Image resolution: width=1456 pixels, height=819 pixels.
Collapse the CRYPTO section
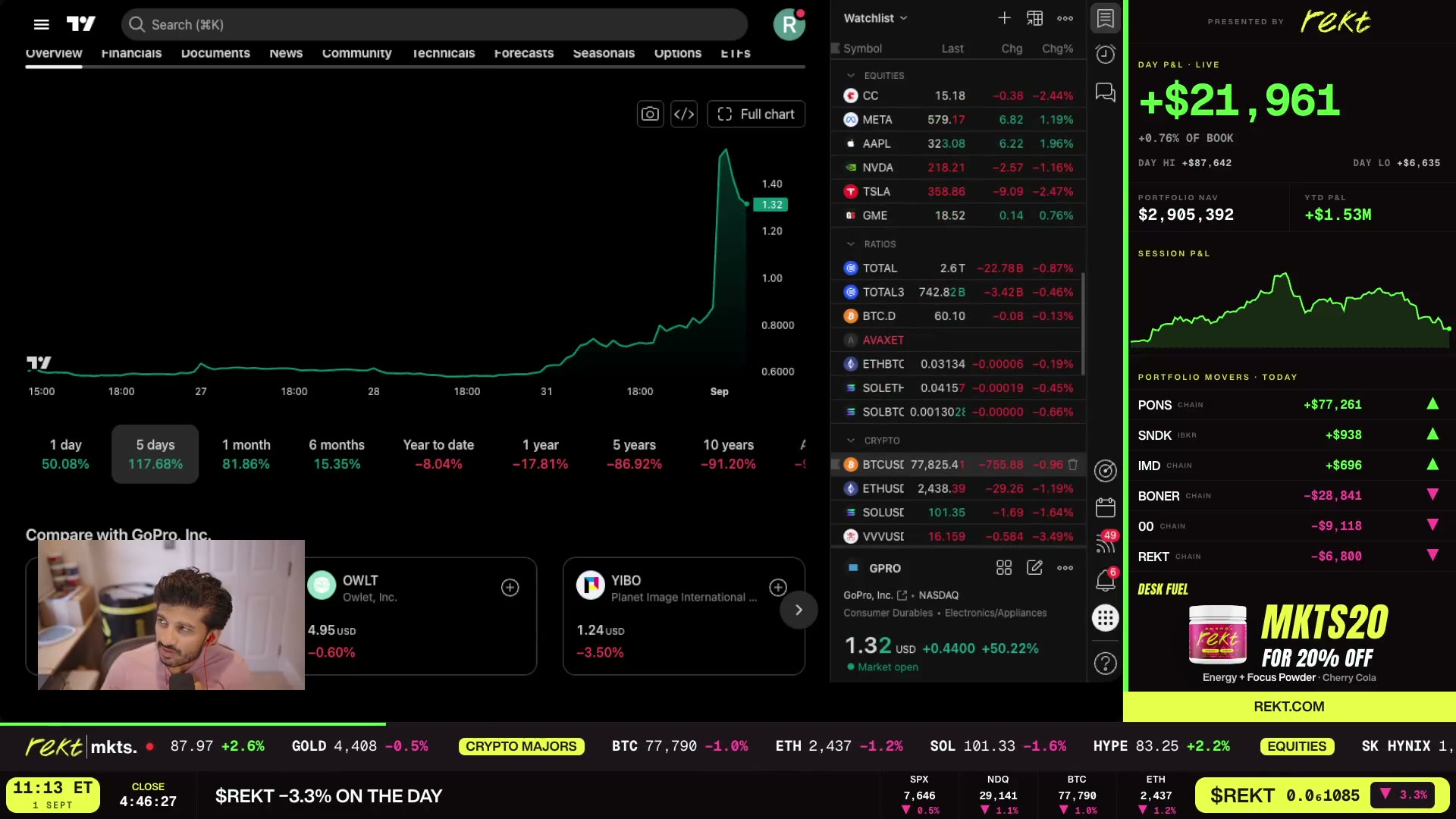[851, 441]
